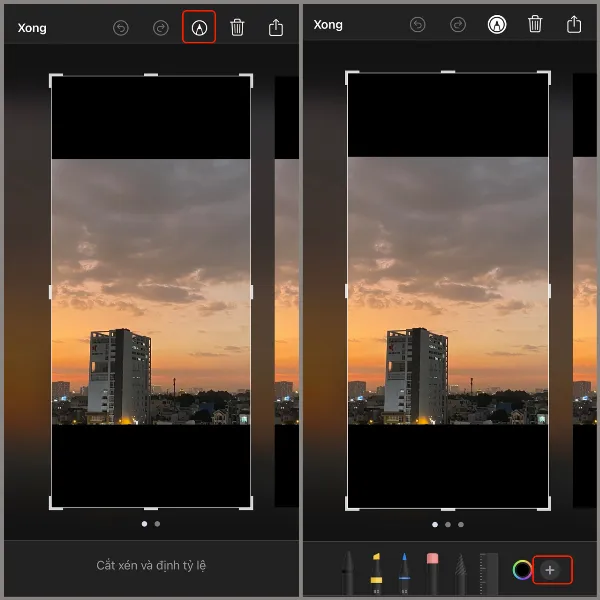Viewport: 600px width, 600px height.
Task: Toggle off the active Markup icon, right screen
Action: point(497,25)
